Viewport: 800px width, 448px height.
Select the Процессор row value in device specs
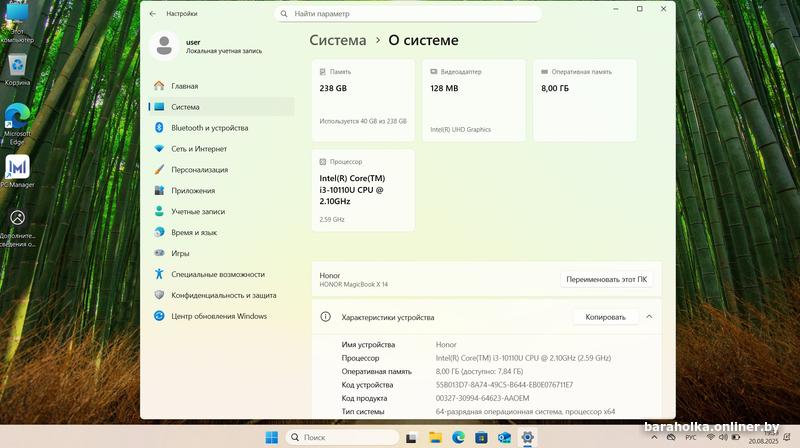coord(523,358)
